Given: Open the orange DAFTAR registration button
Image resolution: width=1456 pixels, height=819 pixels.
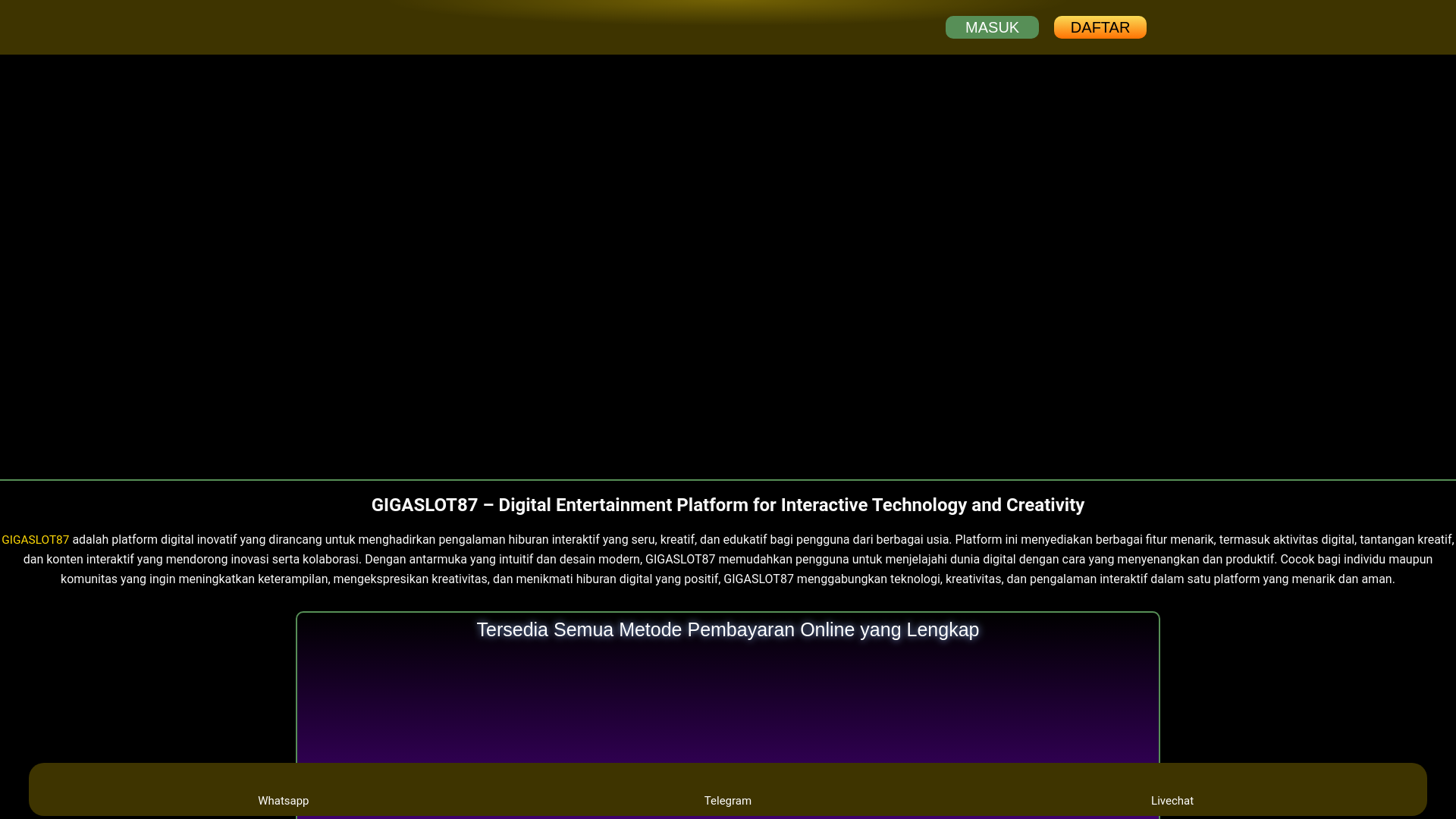Looking at the screenshot, I should [x=1100, y=27].
